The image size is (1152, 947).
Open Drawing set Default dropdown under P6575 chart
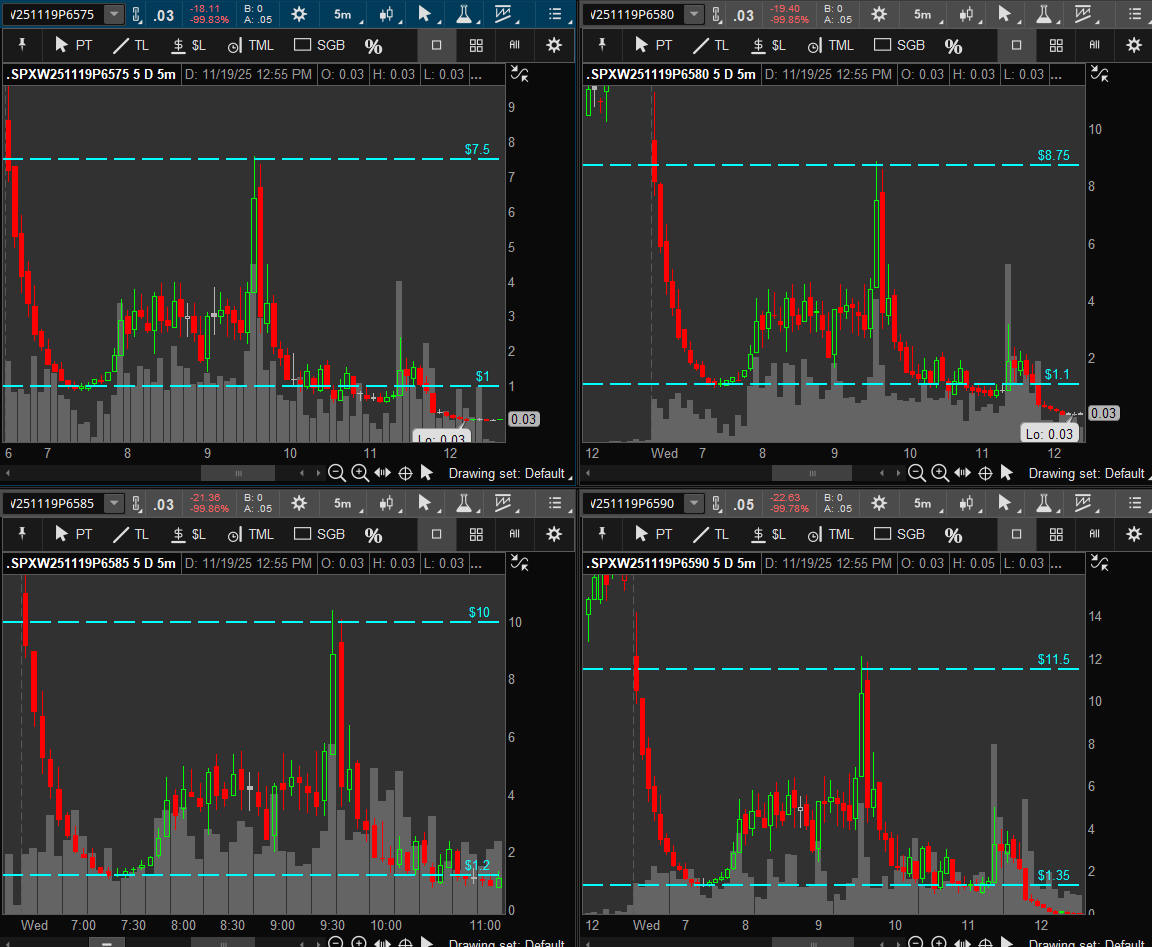click(x=507, y=473)
